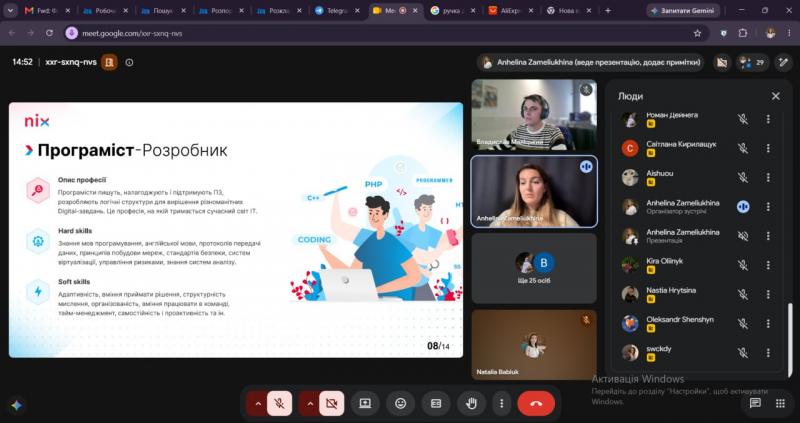This screenshot has width=800, height=423.
Task: Open the tab search dropdown arrow
Action: pyautogui.click(x=10, y=10)
